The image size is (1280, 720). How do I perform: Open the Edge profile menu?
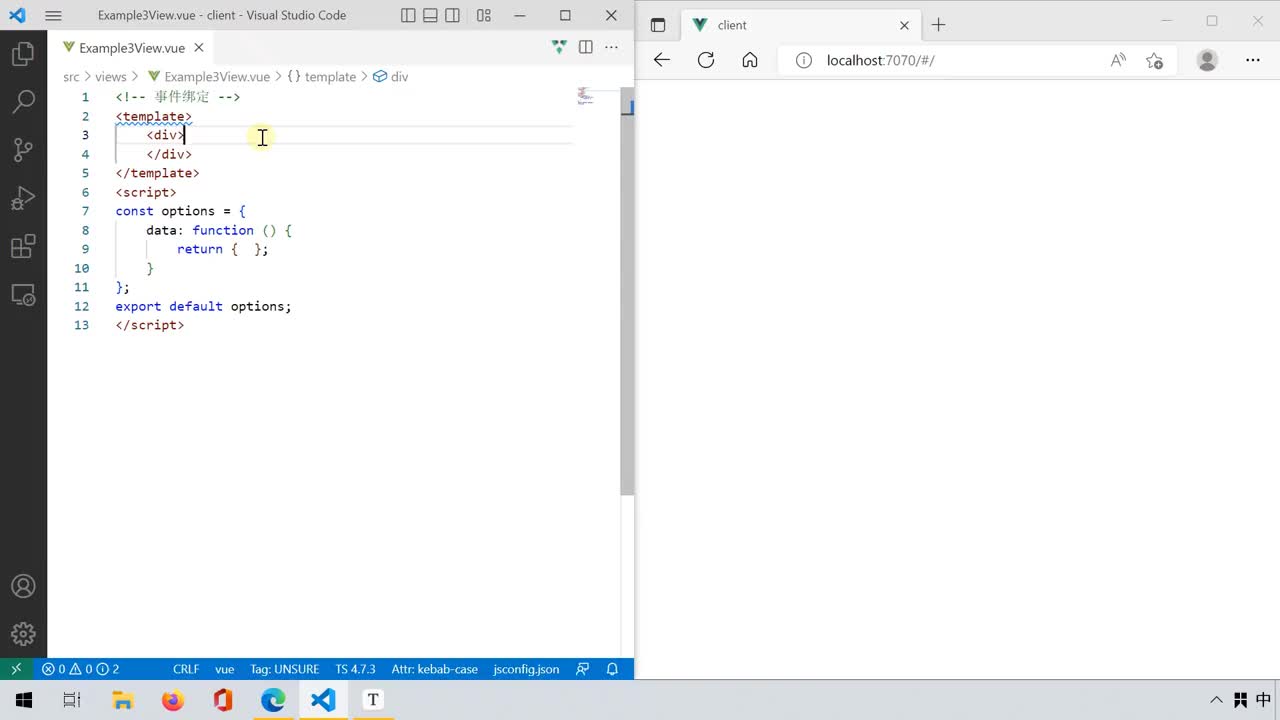[1207, 60]
